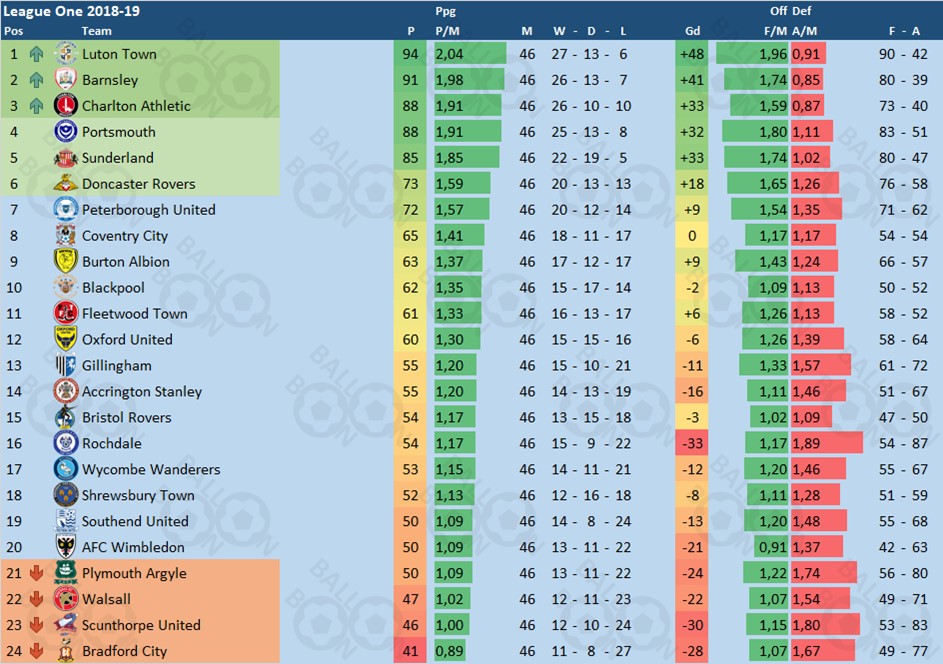Click the Barnsley club badge
The image size is (943, 664).
66,80
